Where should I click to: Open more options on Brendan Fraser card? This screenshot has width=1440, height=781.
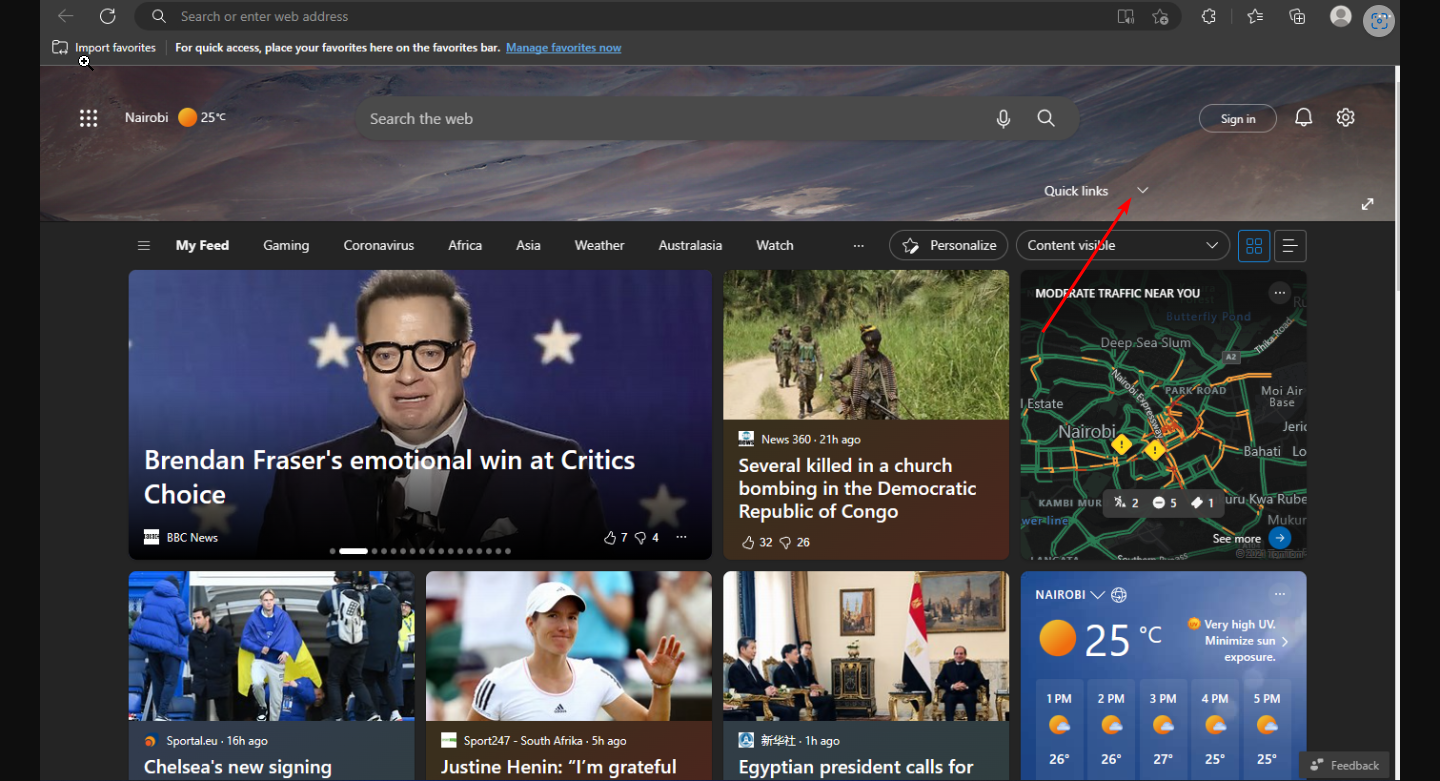tap(681, 537)
